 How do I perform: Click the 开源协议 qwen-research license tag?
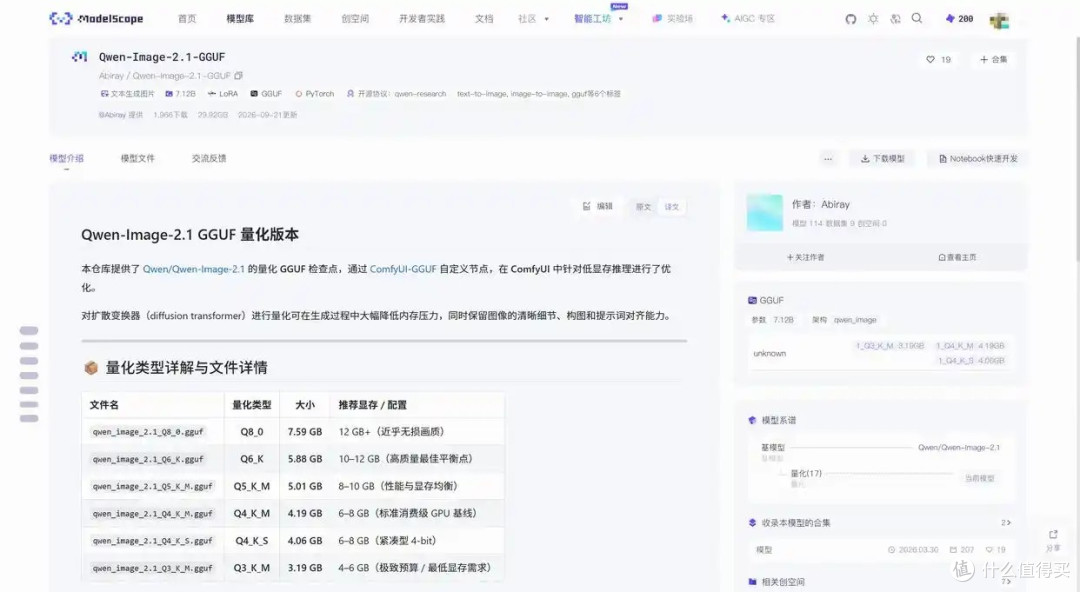(x=396, y=94)
